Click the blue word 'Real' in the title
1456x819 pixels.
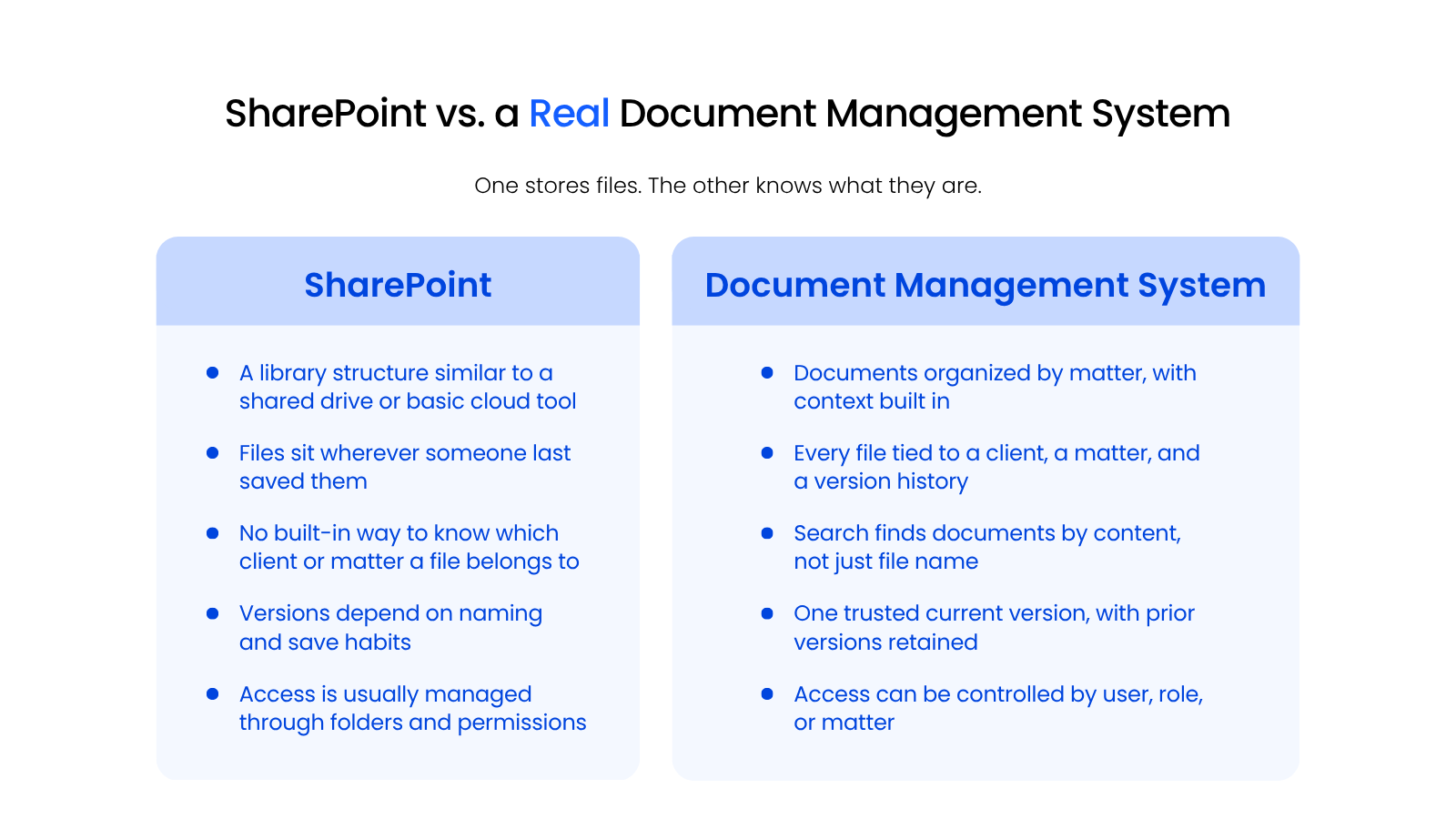click(x=569, y=114)
